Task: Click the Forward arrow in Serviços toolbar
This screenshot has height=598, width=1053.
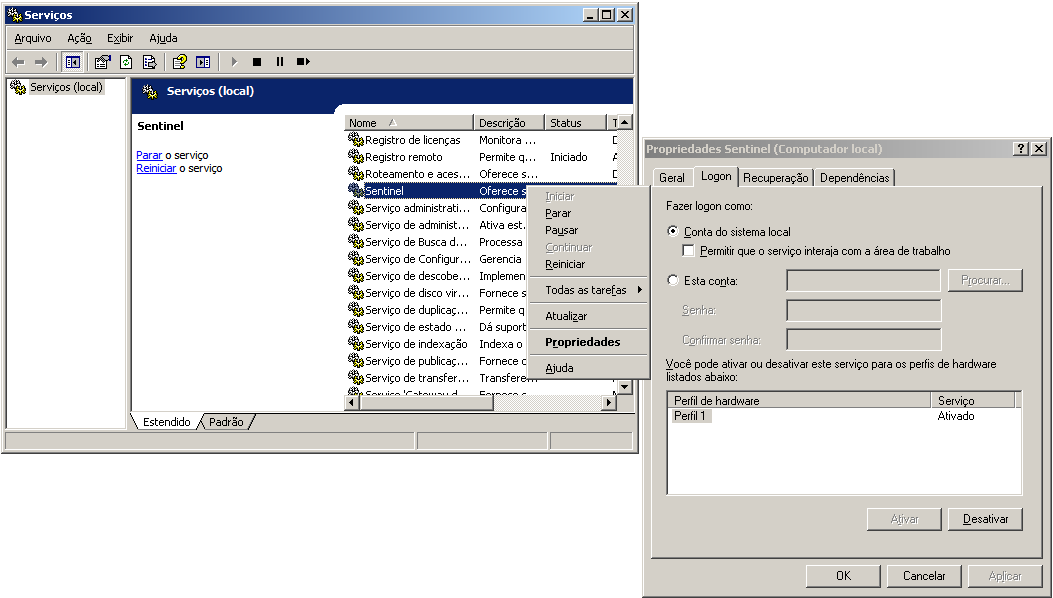Action: [x=41, y=62]
